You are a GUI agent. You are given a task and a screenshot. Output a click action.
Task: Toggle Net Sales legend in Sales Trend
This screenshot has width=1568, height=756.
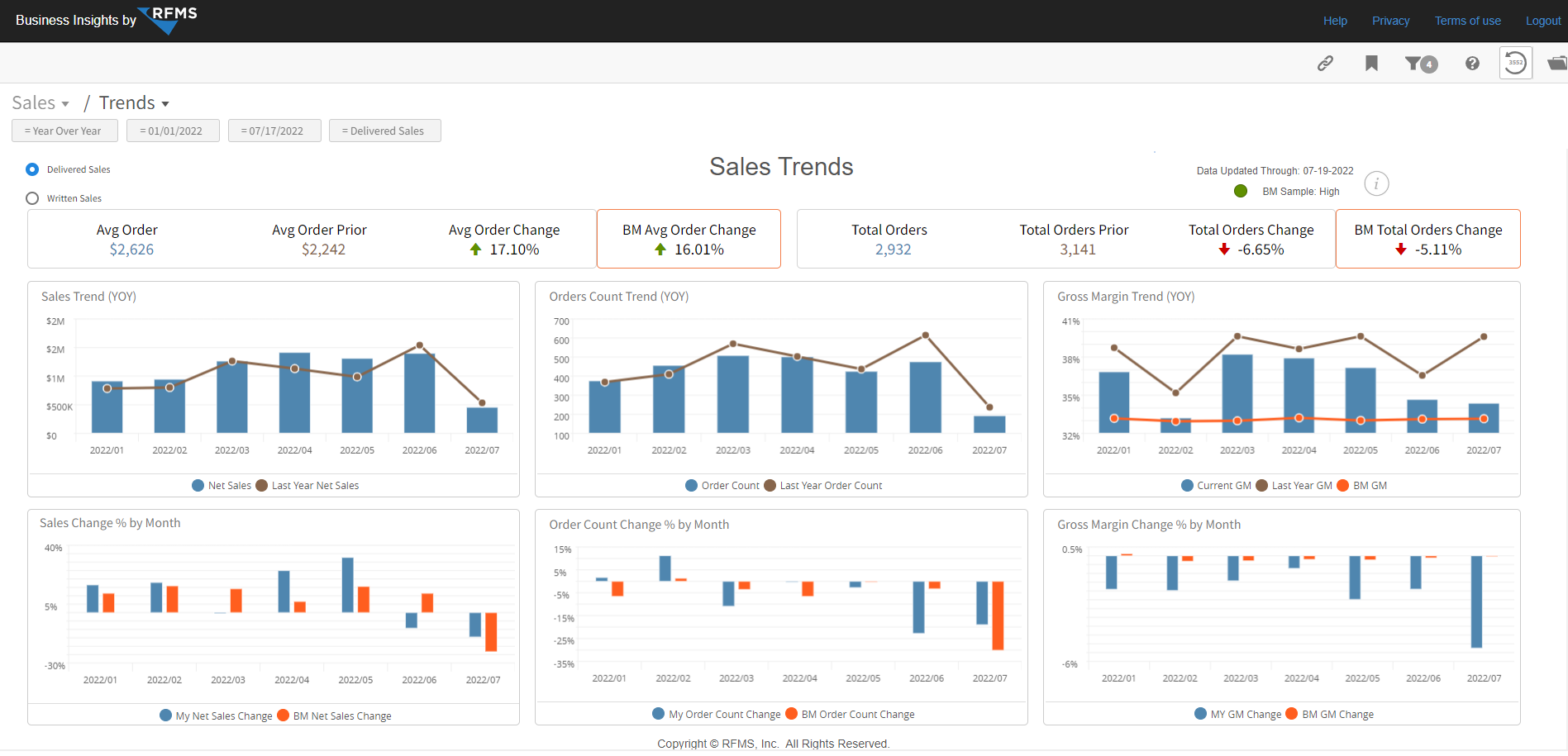222,486
